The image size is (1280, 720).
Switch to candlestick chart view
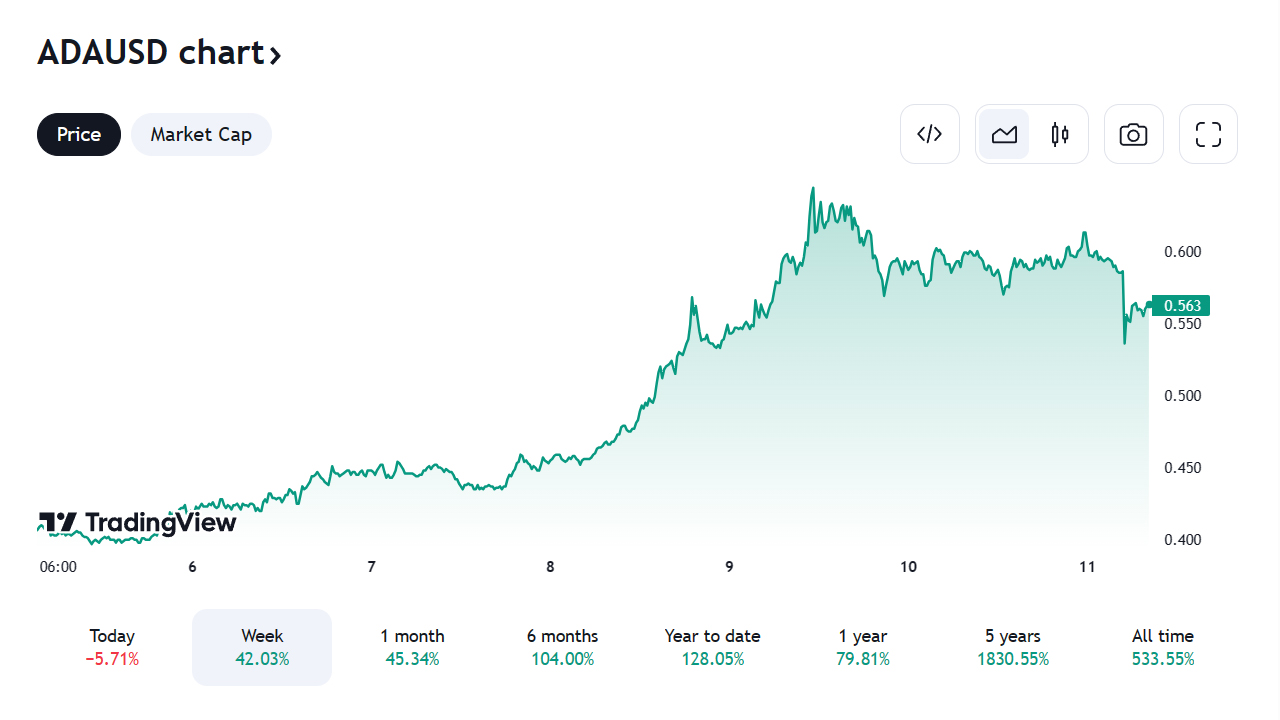click(1060, 134)
